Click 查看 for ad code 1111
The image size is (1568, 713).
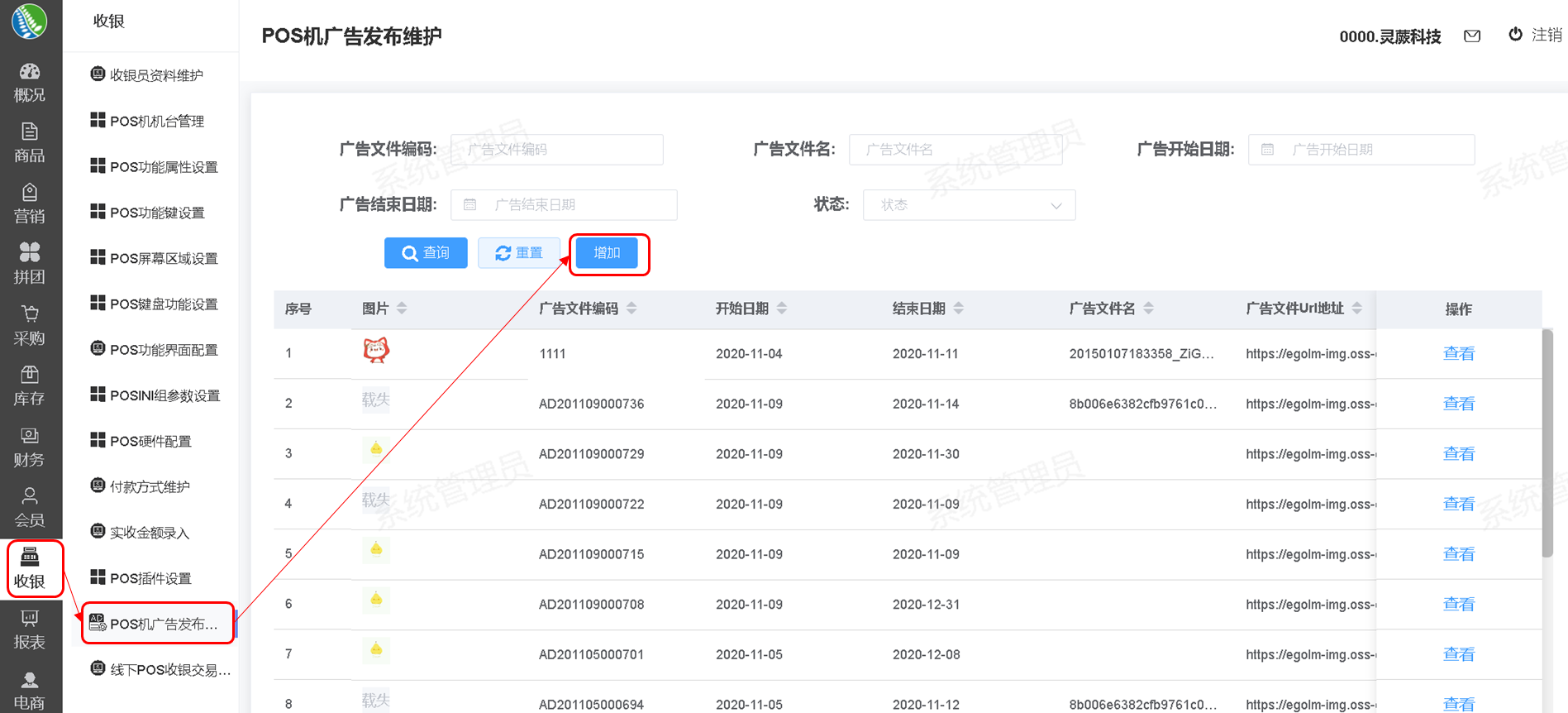(x=1459, y=354)
